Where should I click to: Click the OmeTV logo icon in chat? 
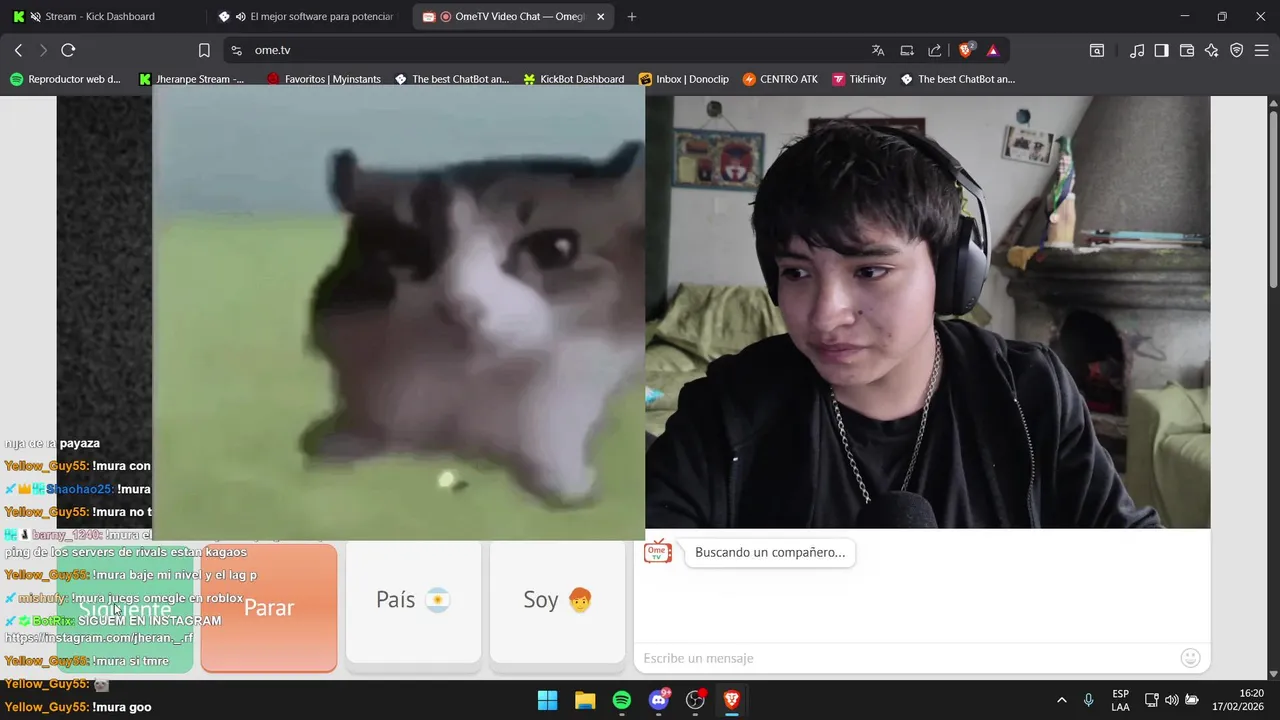tap(657, 552)
